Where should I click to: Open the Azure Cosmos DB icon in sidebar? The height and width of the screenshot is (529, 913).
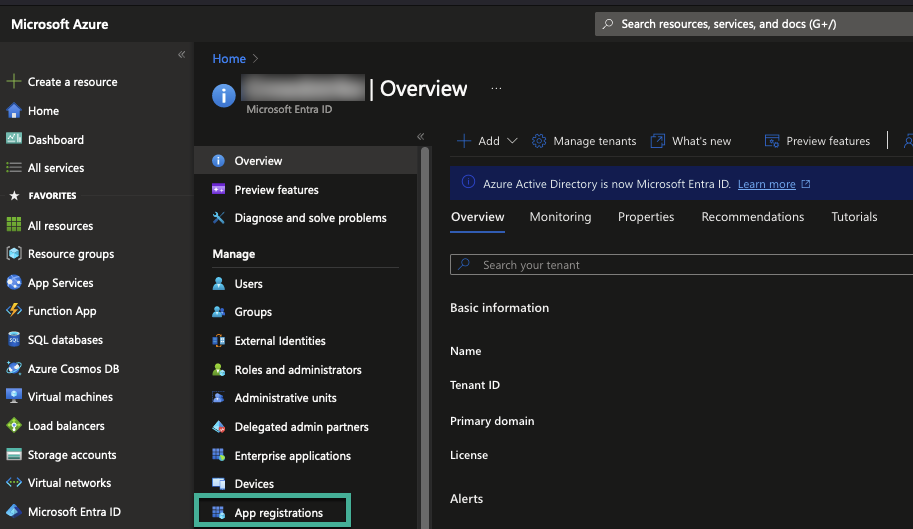pyautogui.click(x=14, y=368)
